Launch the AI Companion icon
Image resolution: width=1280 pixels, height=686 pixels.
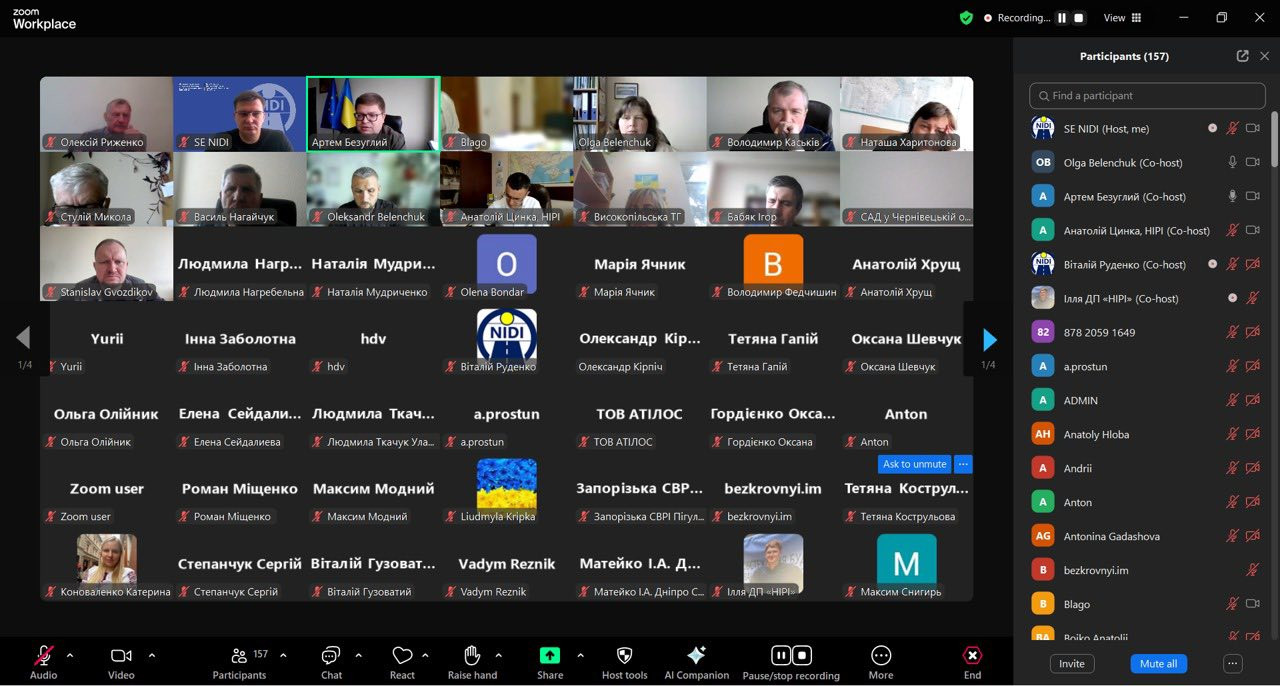click(x=696, y=655)
